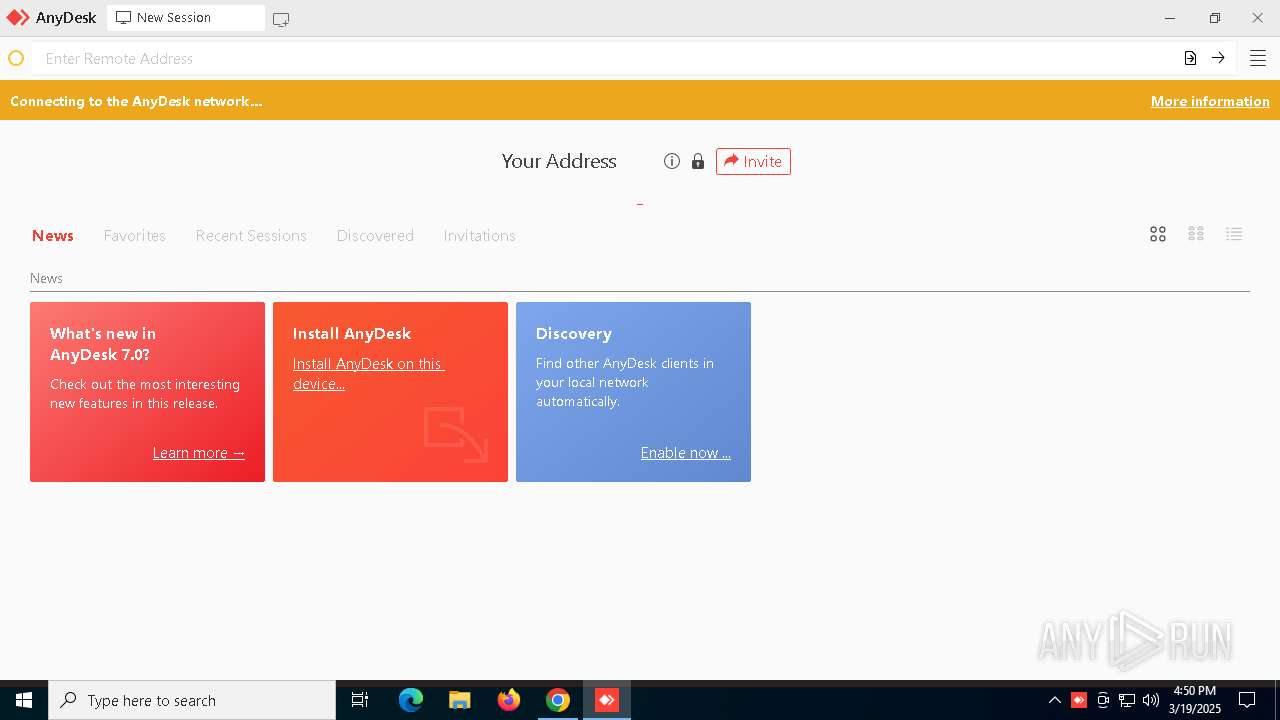Click the AnyDesk system tray icon
Screen dimensions: 1280x720
coord(1079,700)
